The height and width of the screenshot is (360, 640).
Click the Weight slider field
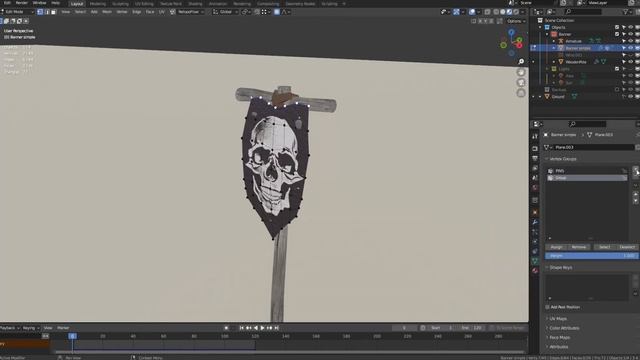coord(591,256)
